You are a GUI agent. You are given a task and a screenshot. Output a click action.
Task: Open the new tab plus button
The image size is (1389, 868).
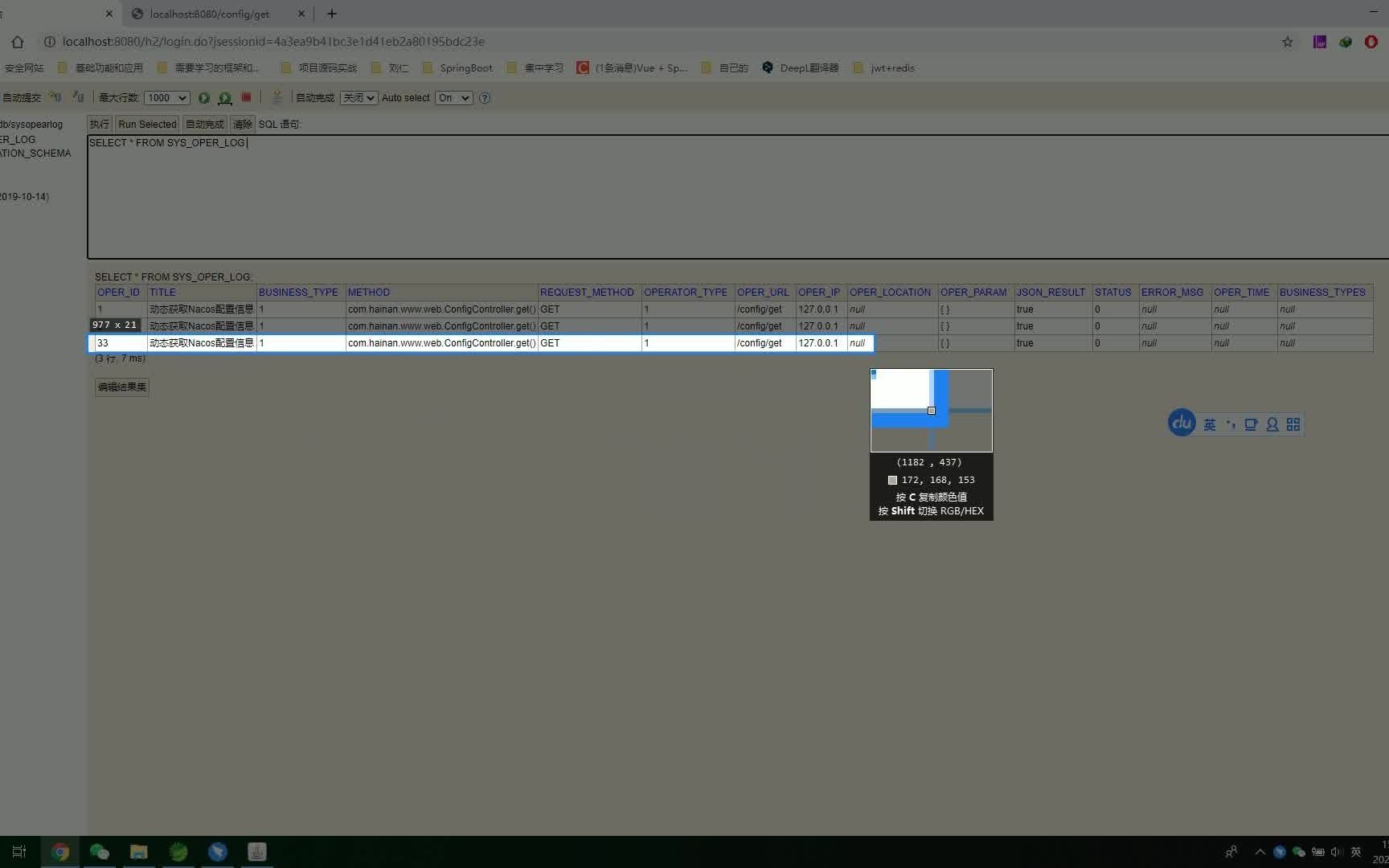(332, 14)
